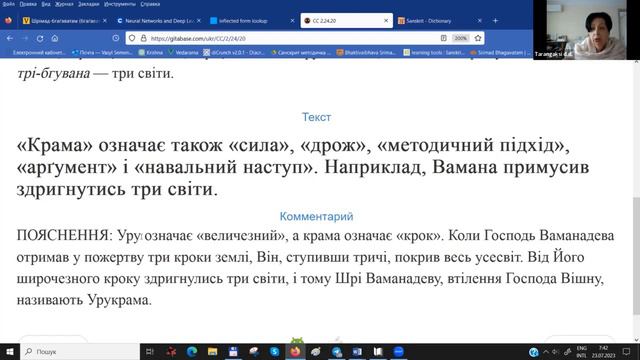Click the Текст section heading link
Screen dimensions: 640x360
pyautogui.click(x=316, y=117)
